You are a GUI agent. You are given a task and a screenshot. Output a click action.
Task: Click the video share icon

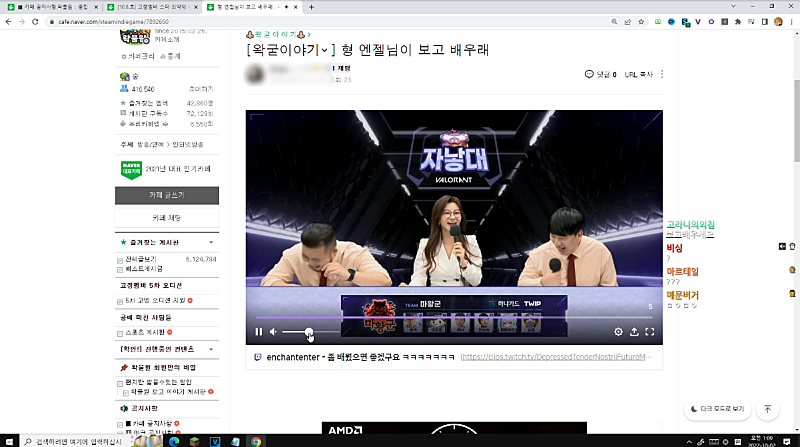pyautogui.click(x=634, y=332)
